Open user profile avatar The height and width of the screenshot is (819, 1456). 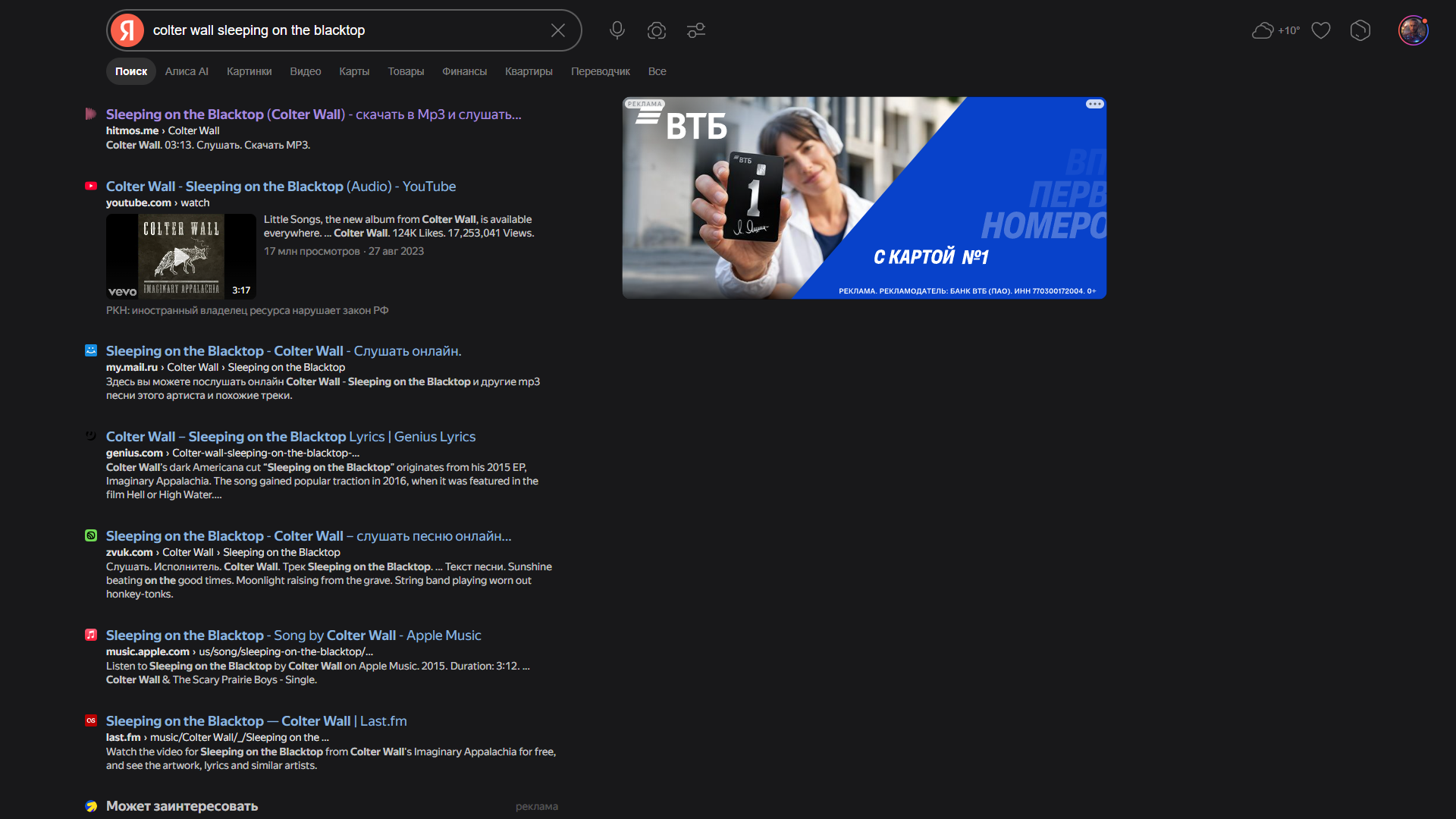click(1414, 30)
